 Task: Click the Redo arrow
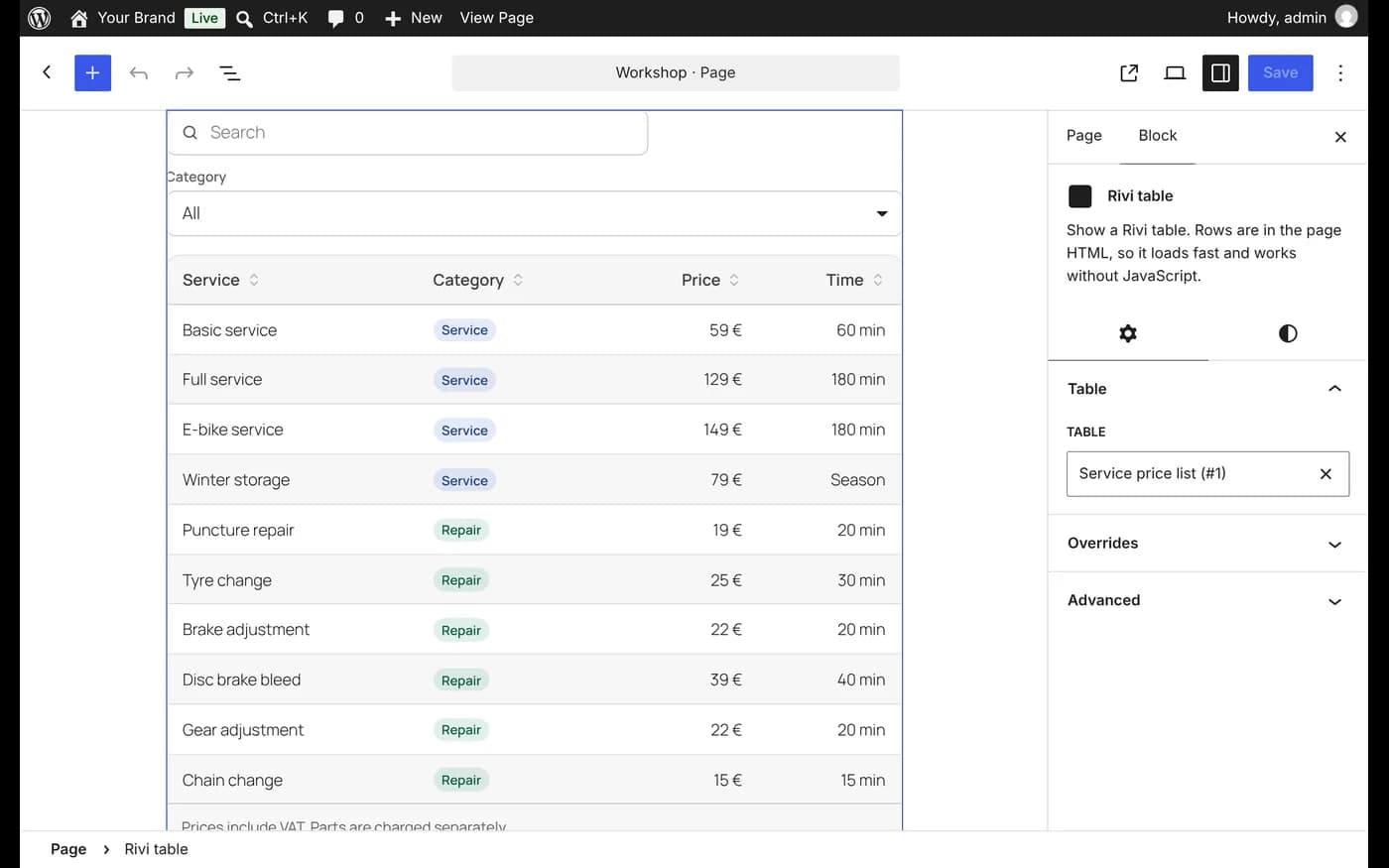(185, 73)
